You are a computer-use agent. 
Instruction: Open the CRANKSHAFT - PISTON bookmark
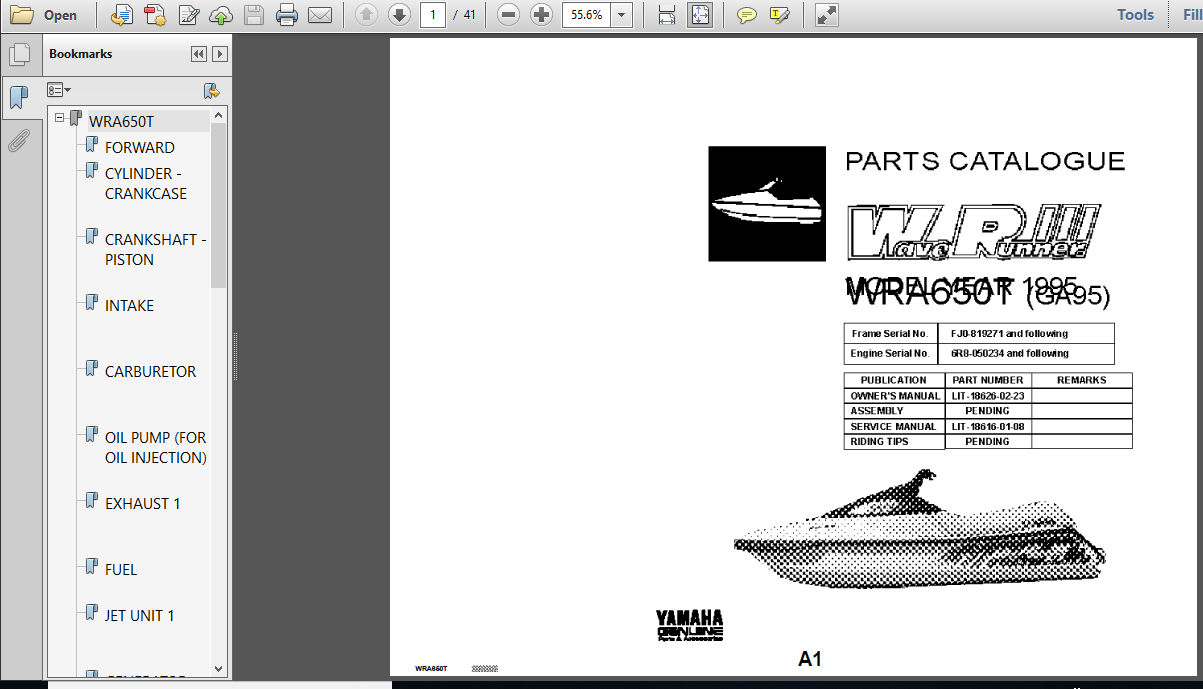coord(156,250)
